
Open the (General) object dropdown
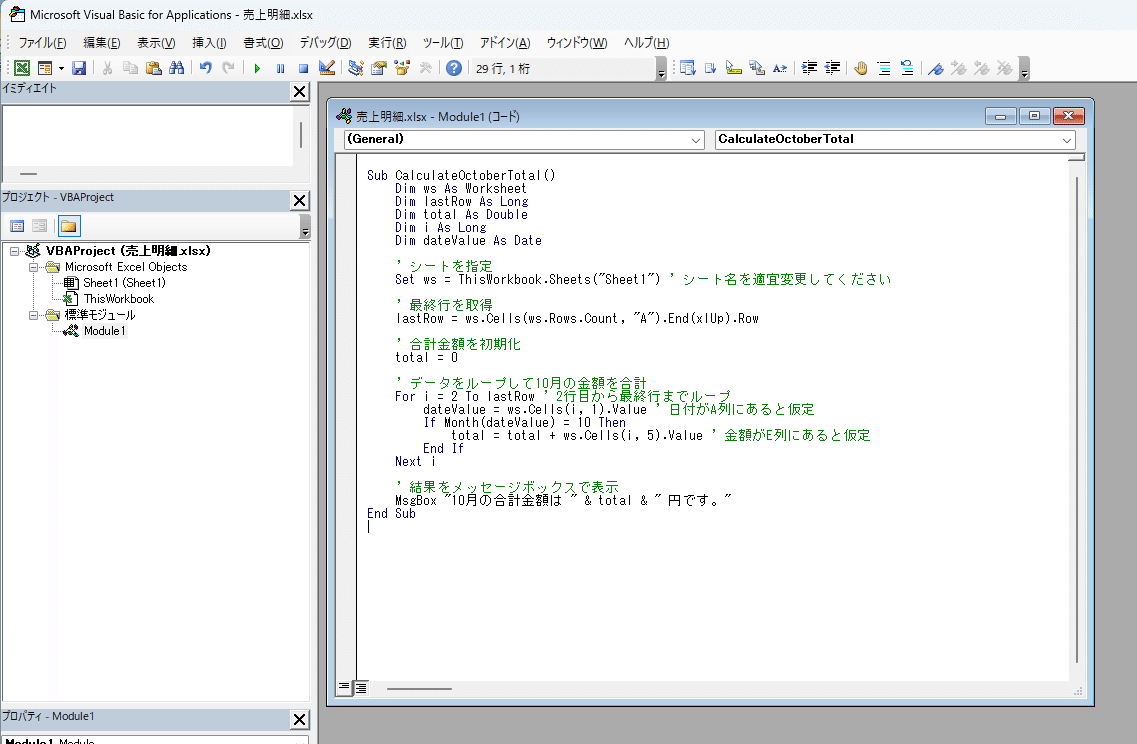tap(696, 141)
